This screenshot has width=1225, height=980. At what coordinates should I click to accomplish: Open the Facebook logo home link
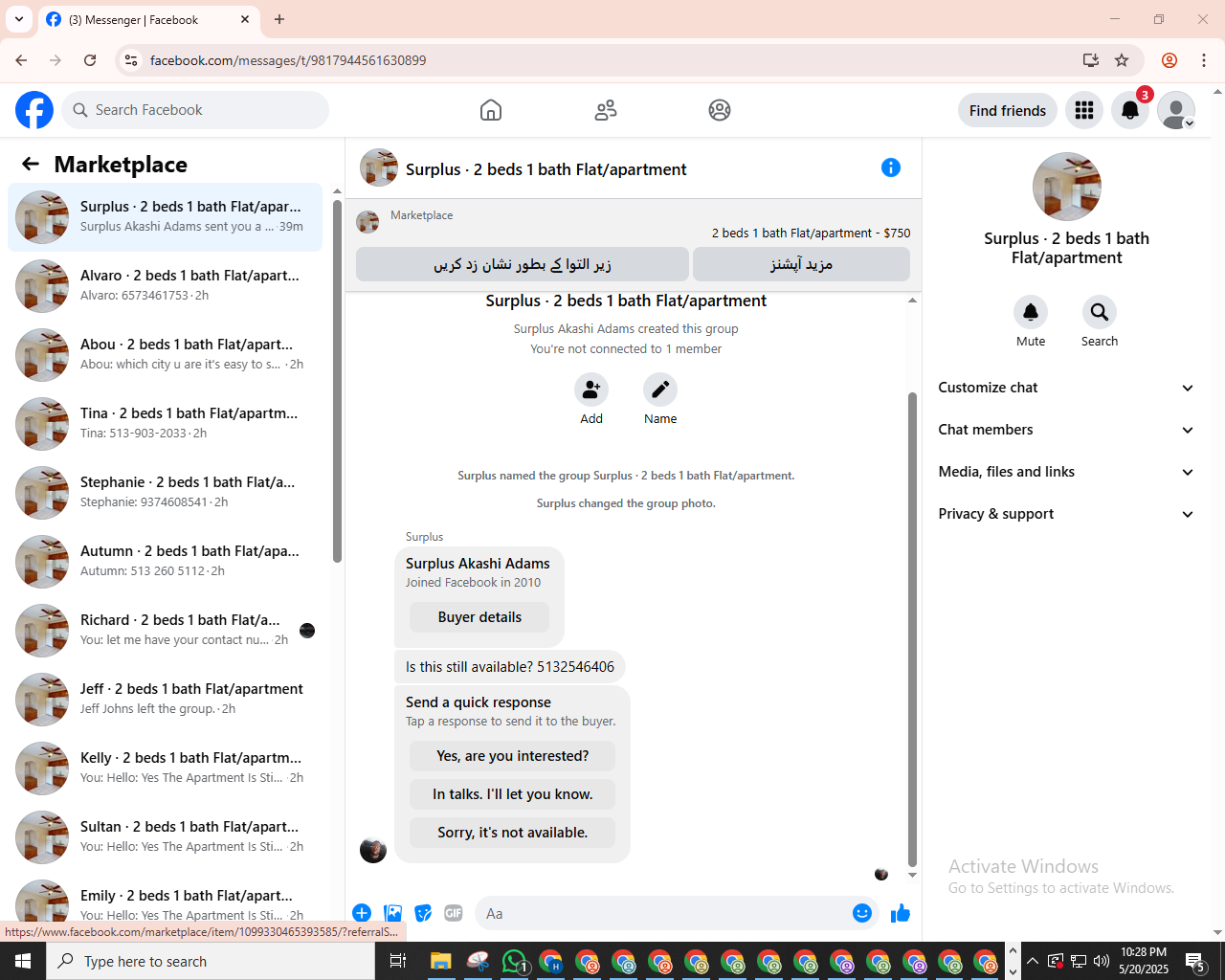34,110
